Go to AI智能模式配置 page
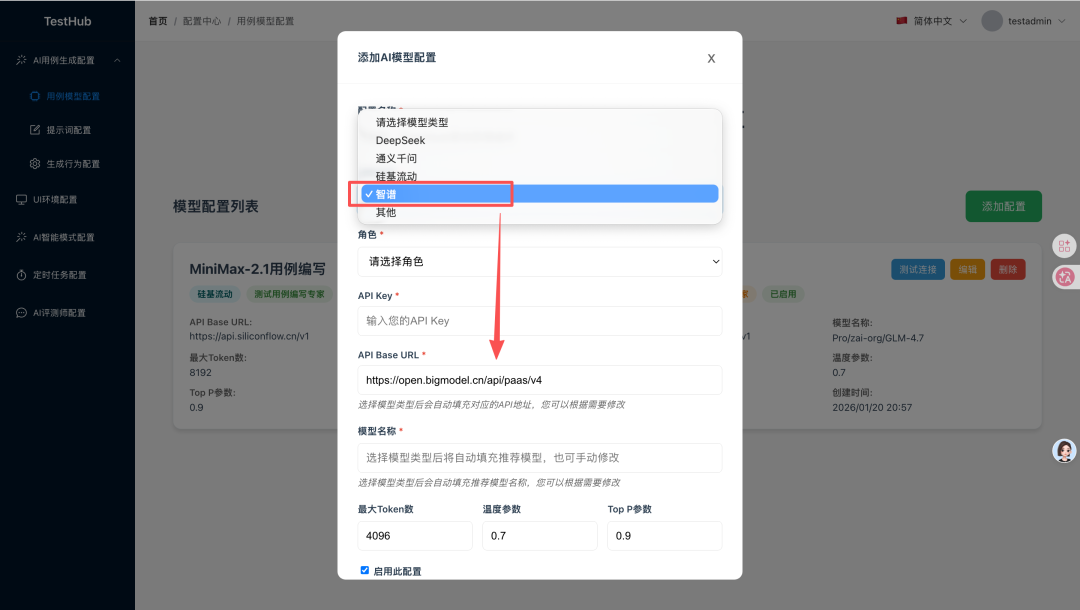Image resolution: width=1080 pixels, height=610 pixels. point(63,238)
